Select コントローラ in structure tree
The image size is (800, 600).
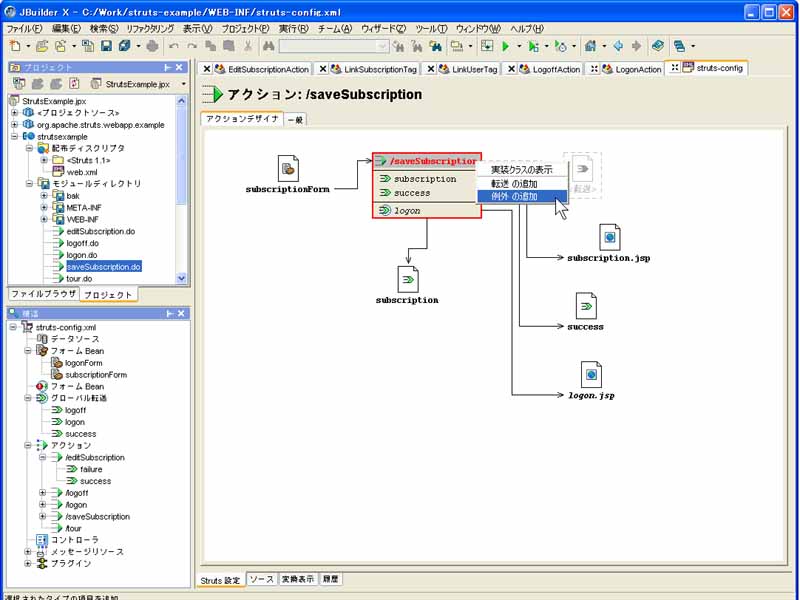[x=74, y=540]
